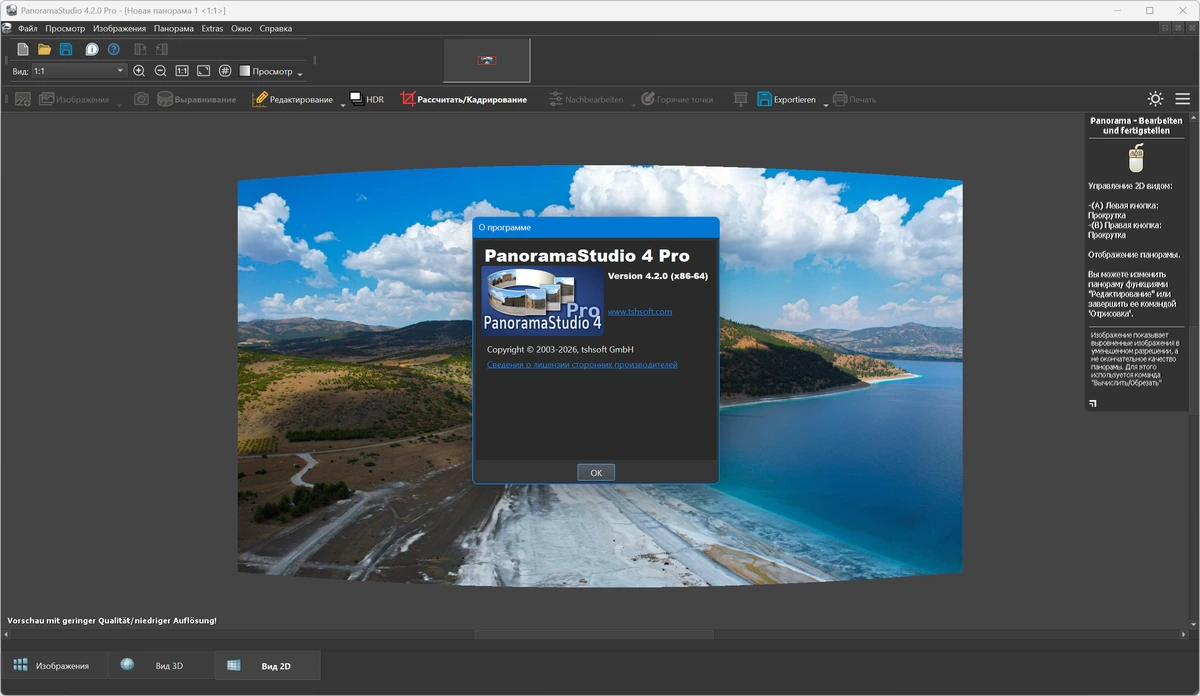This screenshot has height=696, width=1200.
Task: Click the copyright tshsoft GmbH text
Action: pyautogui.click(x=560, y=349)
